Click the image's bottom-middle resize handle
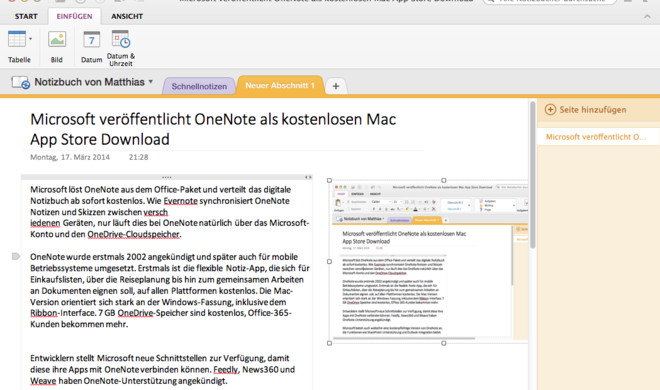This screenshot has height=390, width=660. click(444, 343)
